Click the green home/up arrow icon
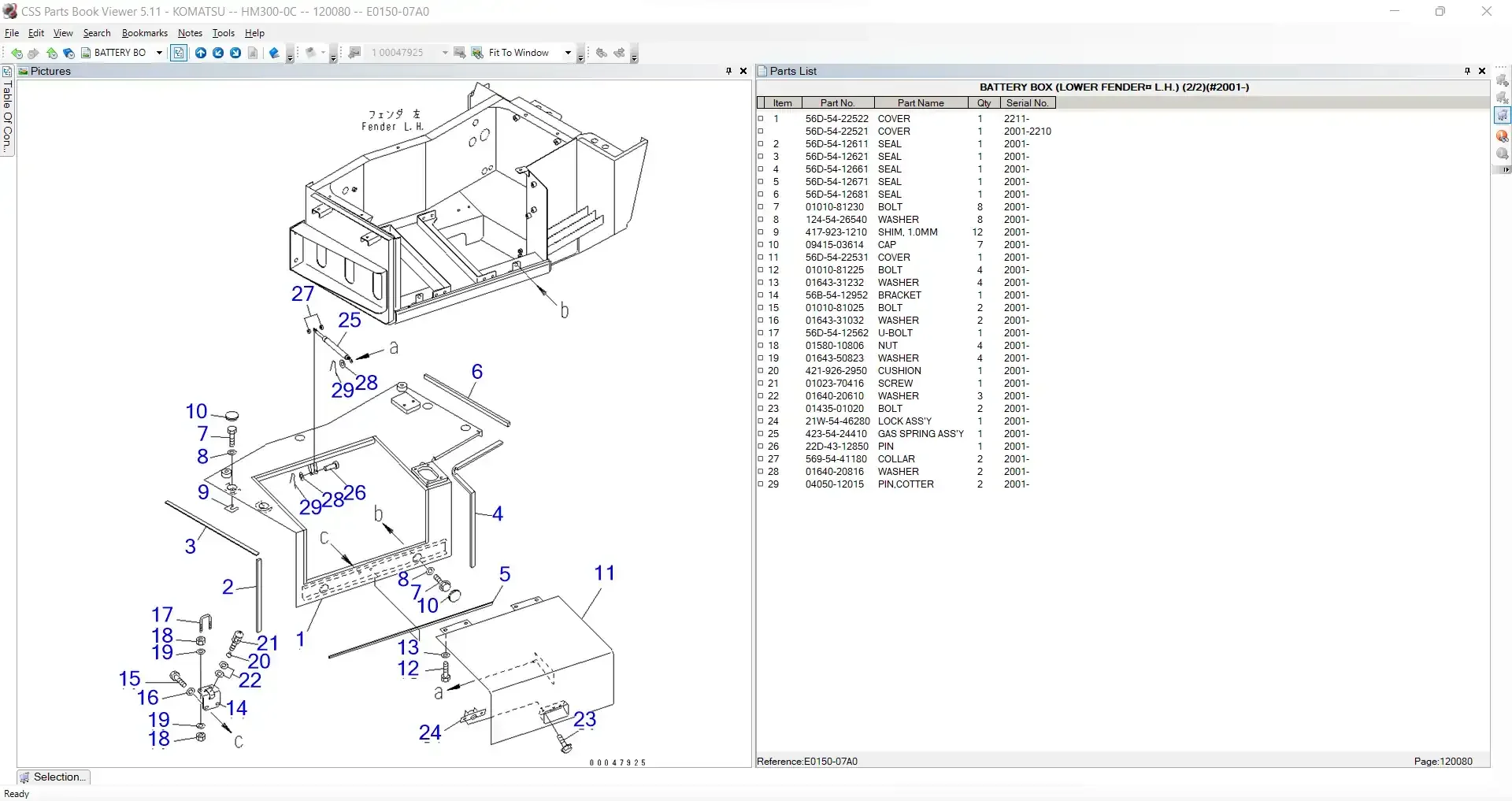This screenshot has height=801, width=1512. (x=51, y=53)
